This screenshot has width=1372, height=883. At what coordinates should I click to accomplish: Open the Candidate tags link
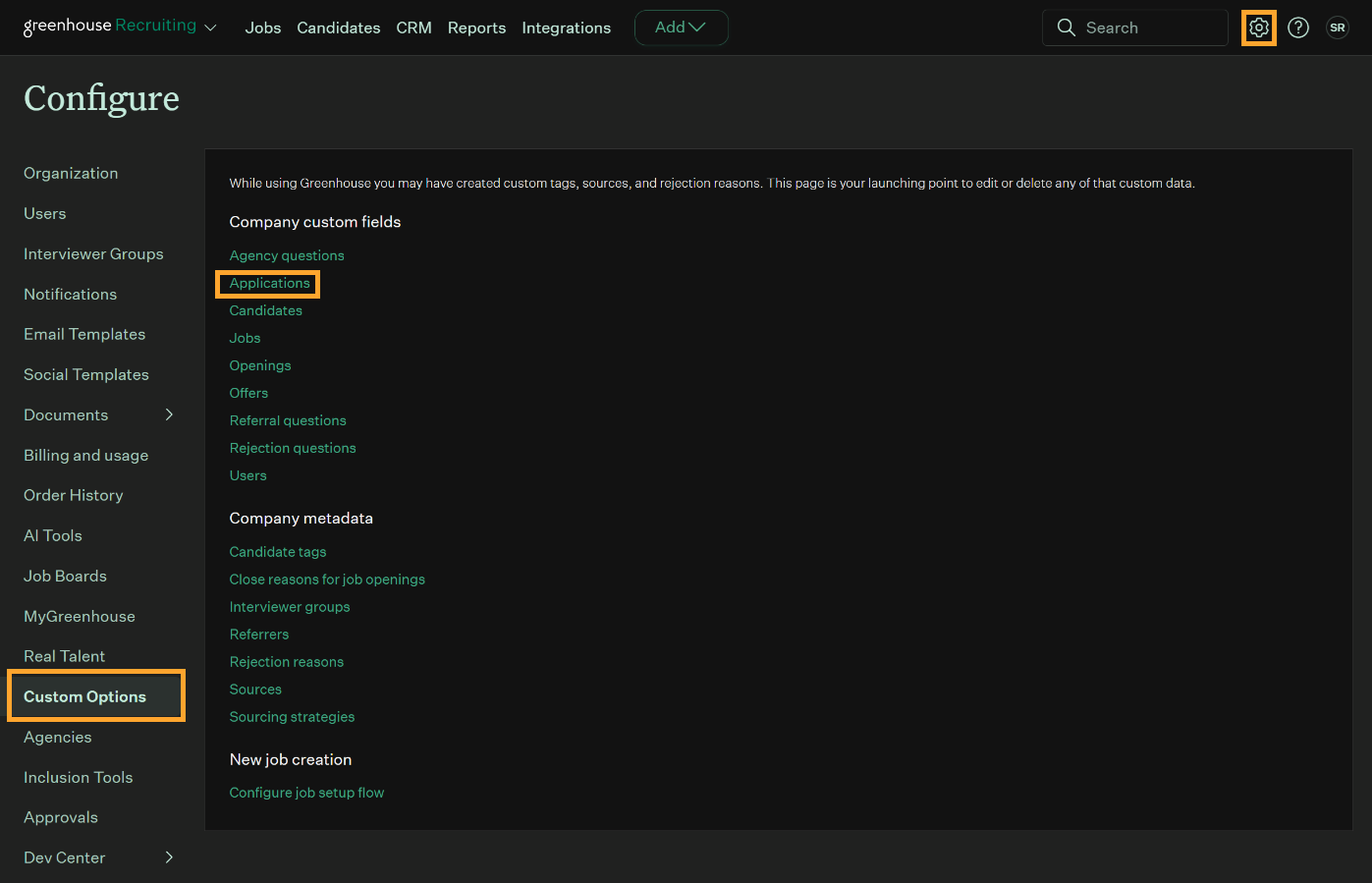click(278, 552)
